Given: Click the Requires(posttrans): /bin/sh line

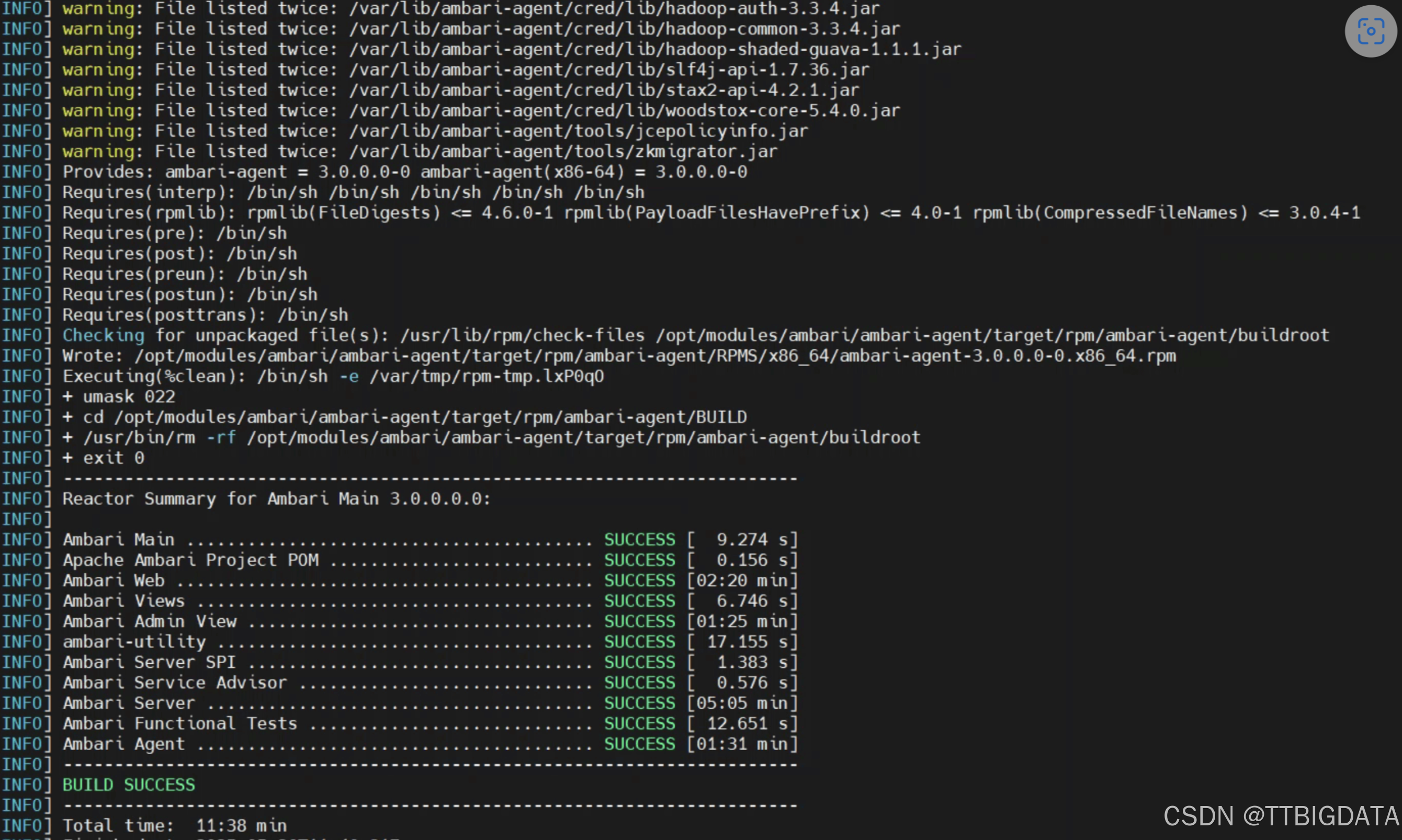Looking at the screenshot, I should [x=205, y=315].
